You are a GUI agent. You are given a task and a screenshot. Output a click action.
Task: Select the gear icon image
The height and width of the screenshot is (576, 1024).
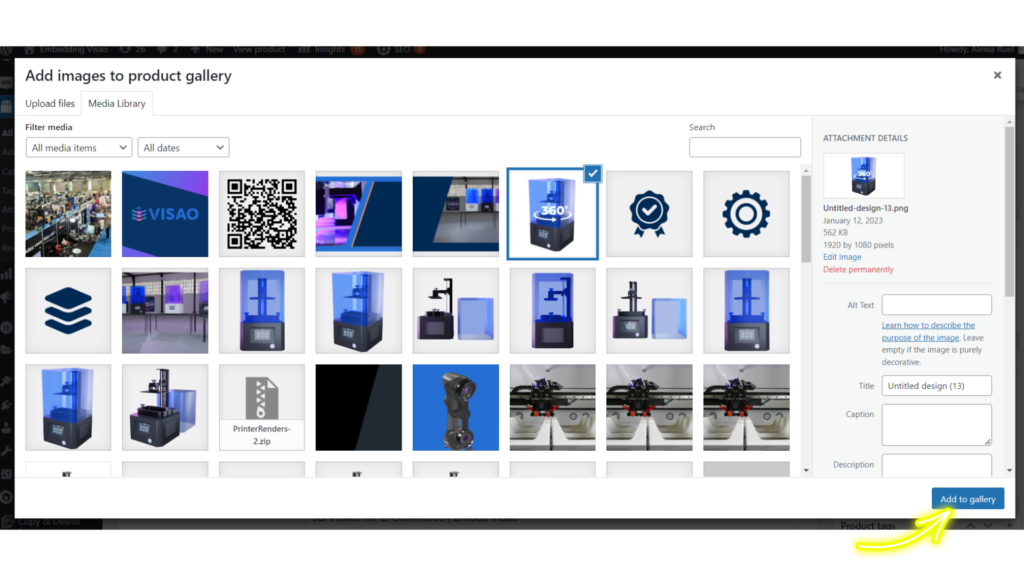coord(746,214)
